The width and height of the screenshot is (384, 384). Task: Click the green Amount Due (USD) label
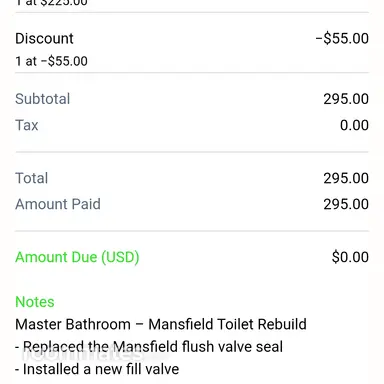[x=77, y=257]
